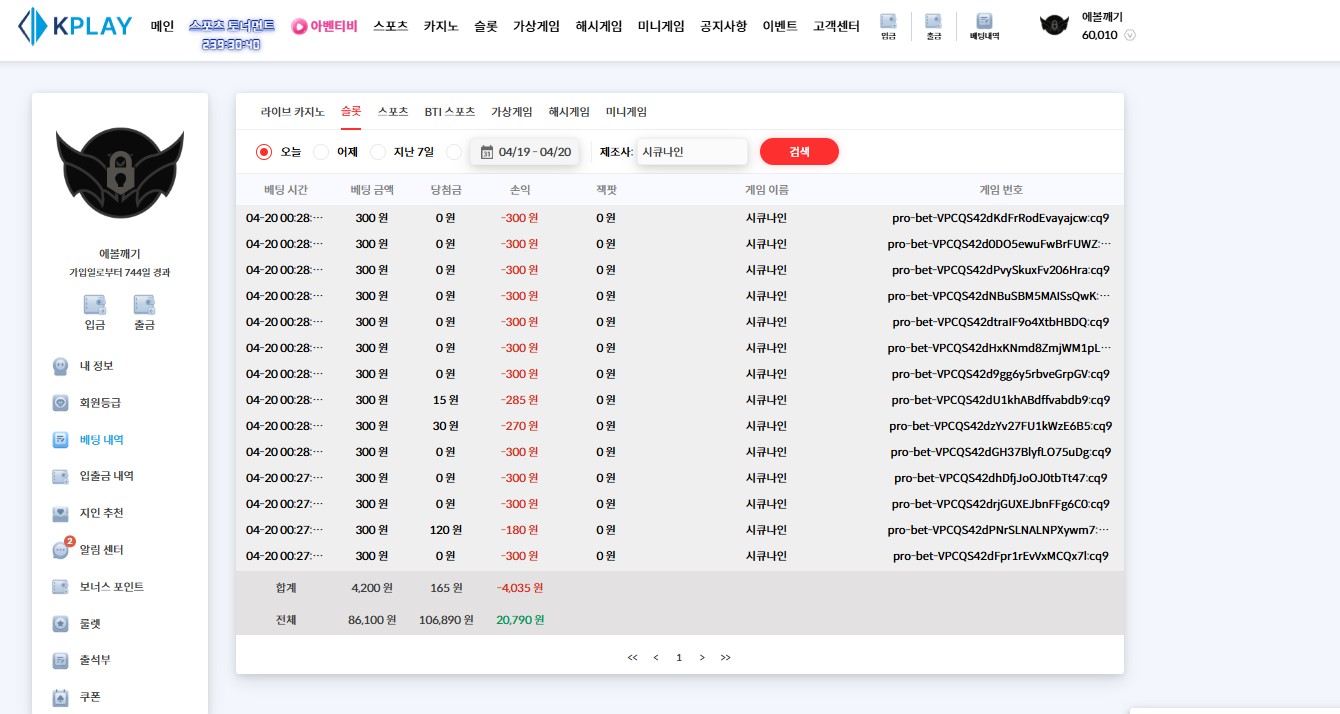Screen dimensions: 1340x714
Task: Open the 04/19 - 04/20 date range picker
Action: point(525,152)
